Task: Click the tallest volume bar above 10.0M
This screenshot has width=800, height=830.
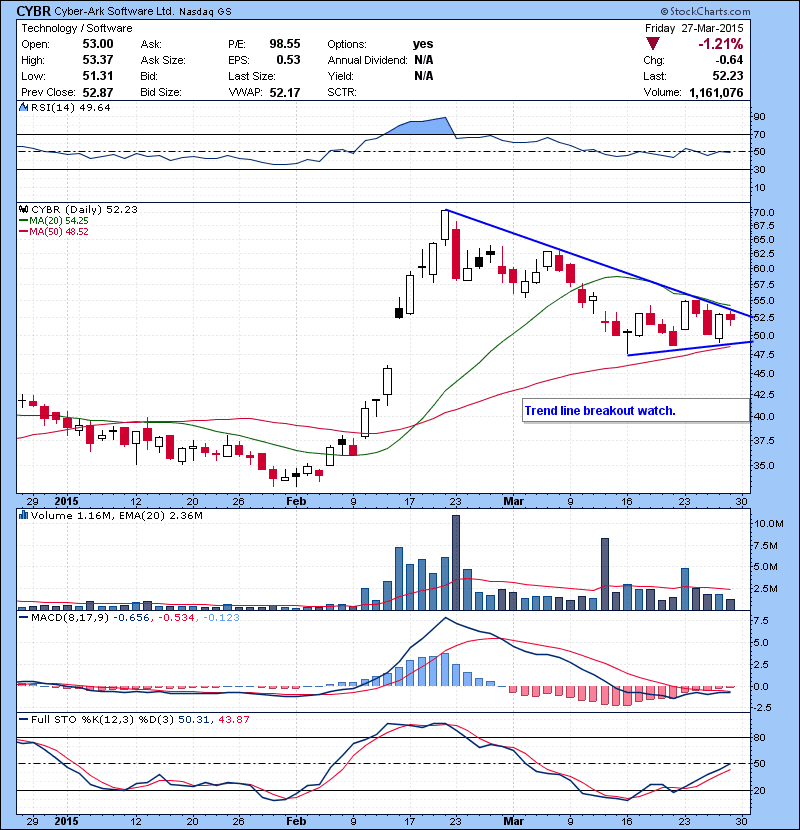Action: (x=456, y=563)
